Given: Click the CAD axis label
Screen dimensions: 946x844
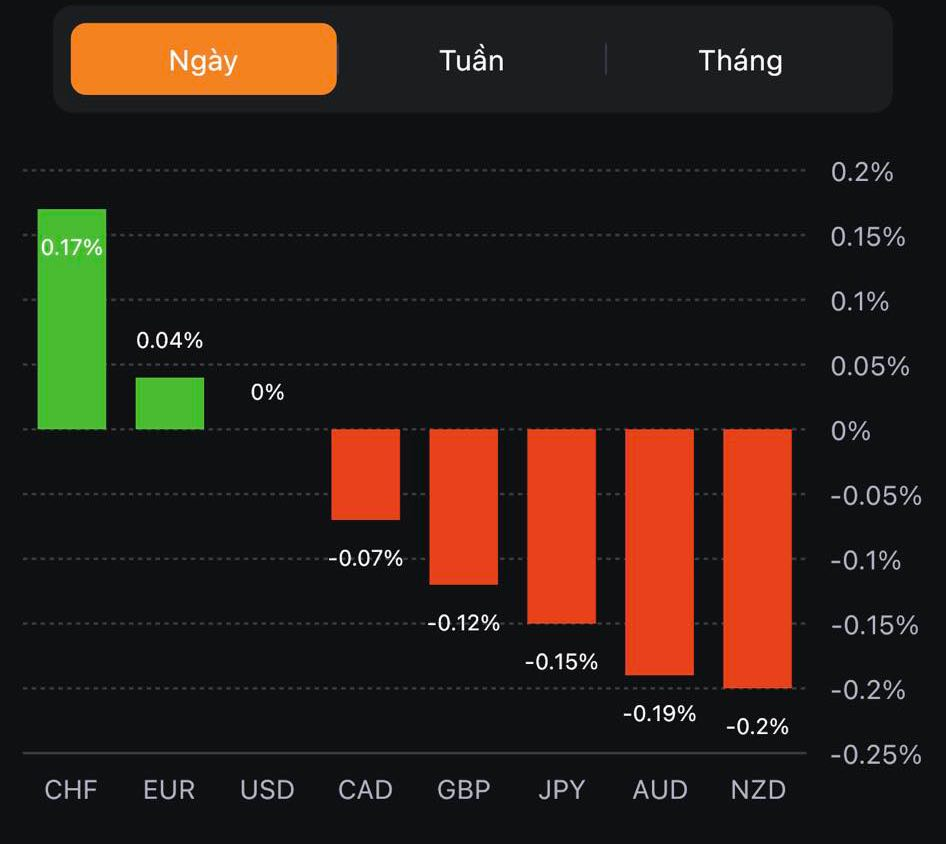Looking at the screenshot, I should pyautogui.click(x=365, y=790).
